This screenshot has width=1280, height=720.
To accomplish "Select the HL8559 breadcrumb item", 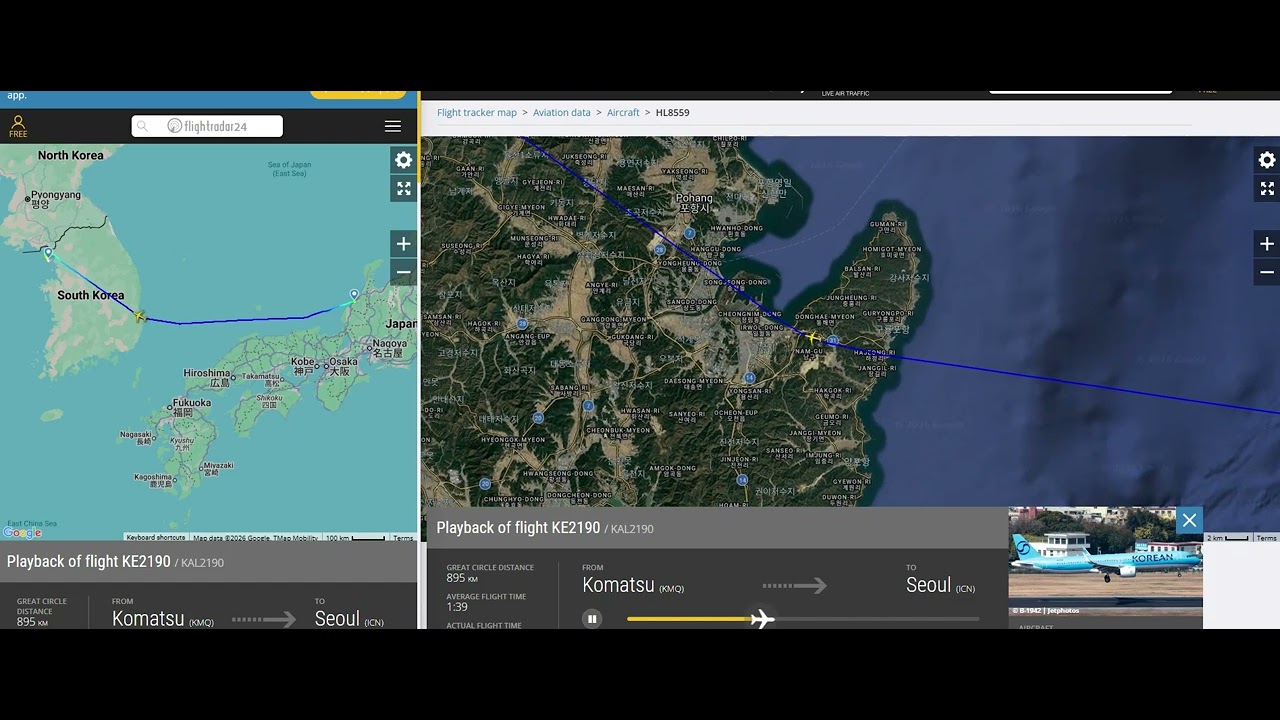I will [673, 113].
